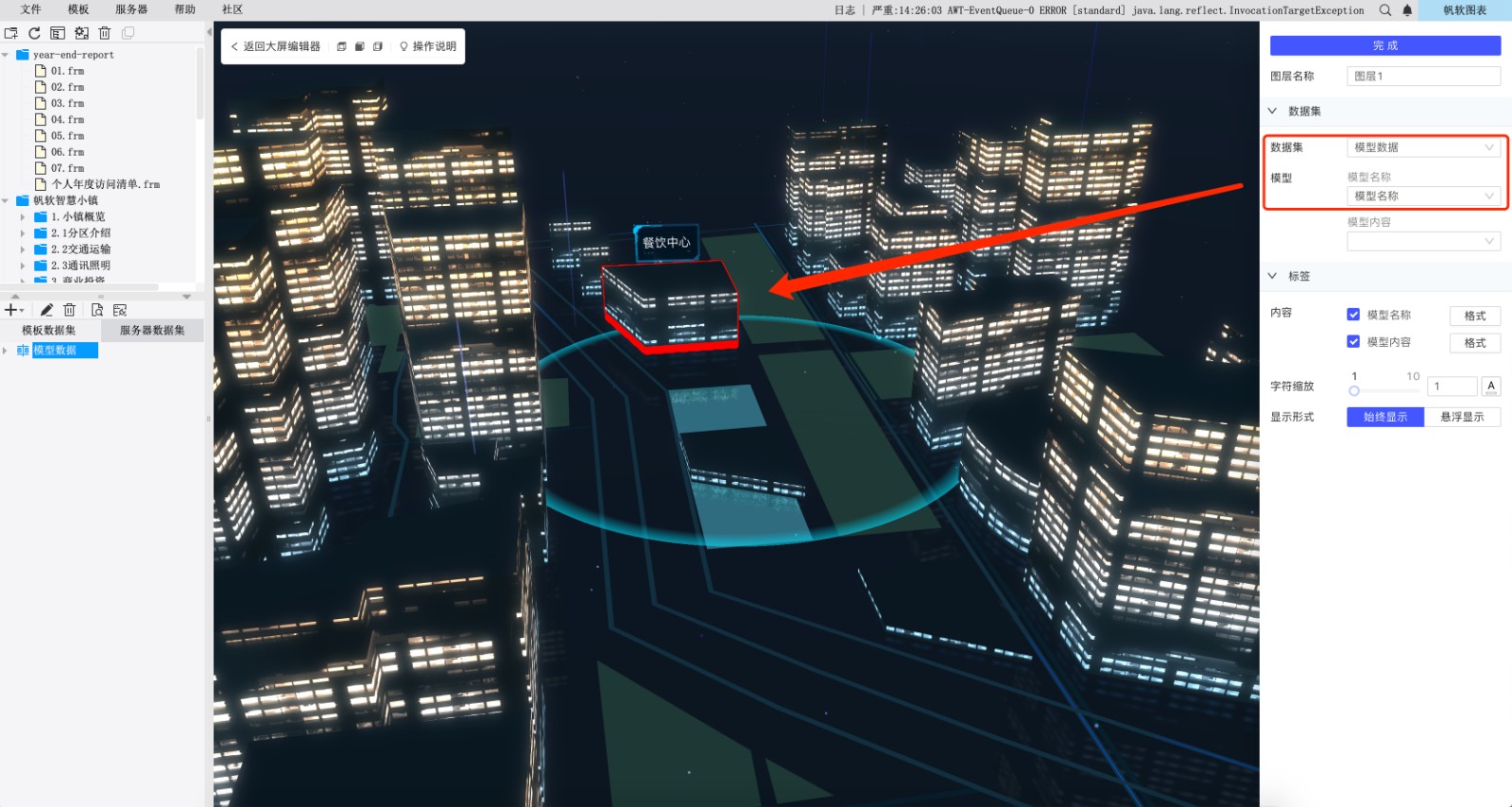Click the gear settings icon in file toolbar
Image resolution: width=1512 pixels, height=807 pixels.
pyautogui.click(x=81, y=33)
